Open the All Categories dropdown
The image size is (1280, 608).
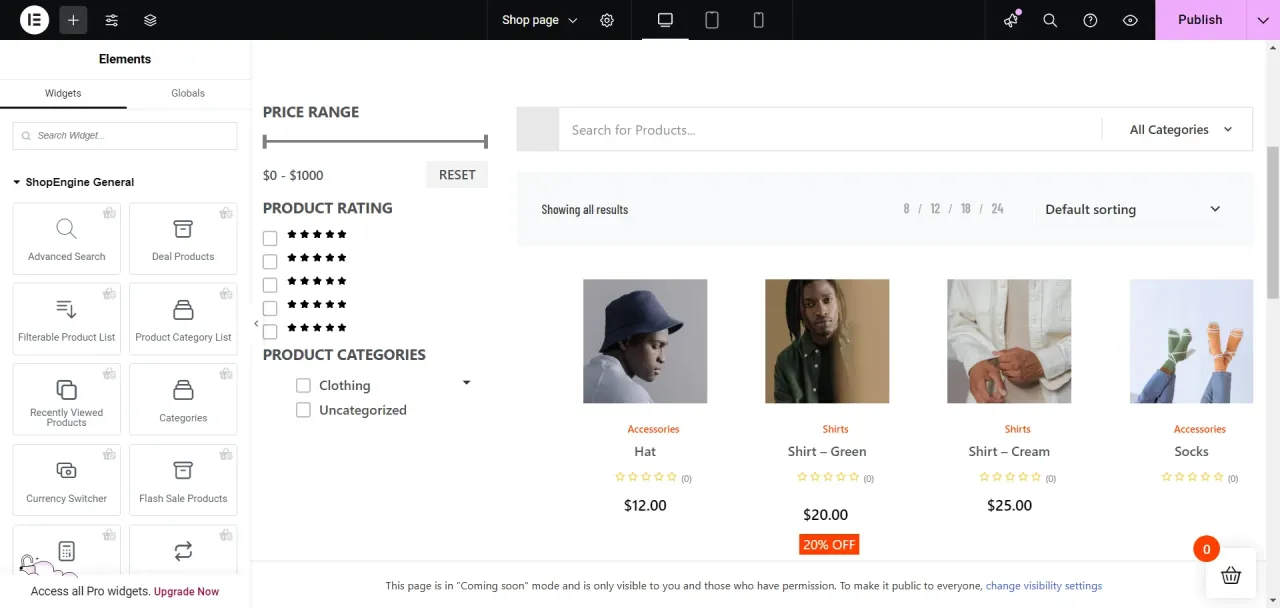coord(1180,130)
